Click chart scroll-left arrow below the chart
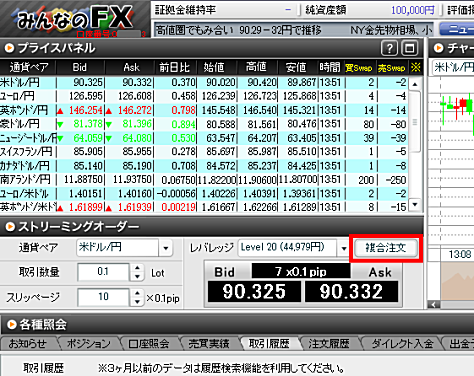474x376 pixels. [434, 304]
